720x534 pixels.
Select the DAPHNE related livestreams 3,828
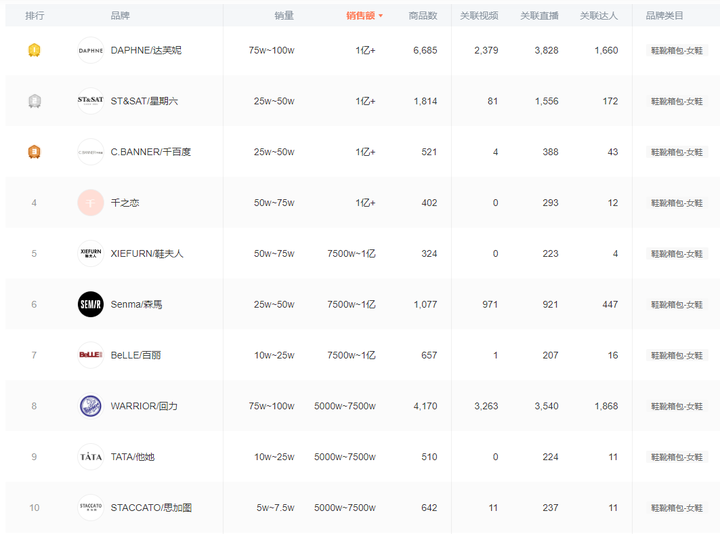(x=546, y=51)
